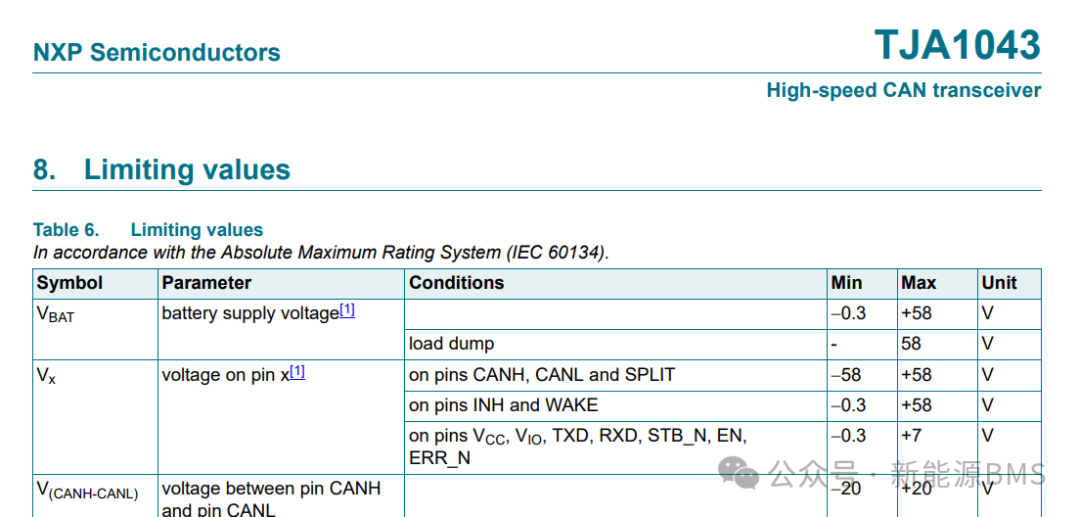This screenshot has height=517, width=1080.
Task: Open footnote [1] link beside voltage on pin x
Action: click(x=297, y=373)
